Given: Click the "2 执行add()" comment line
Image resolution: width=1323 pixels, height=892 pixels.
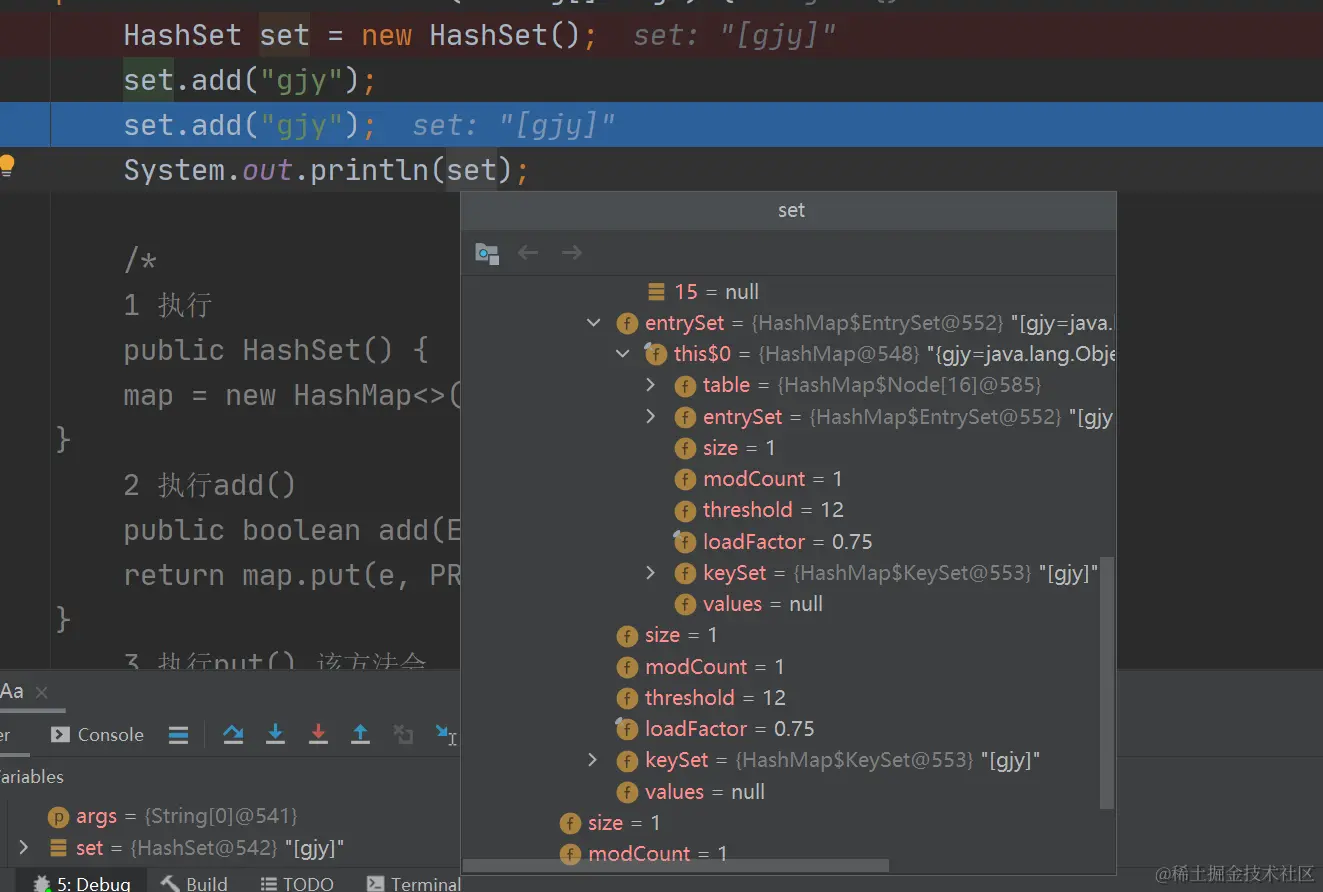Looking at the screenshot, I should point(210,485).
